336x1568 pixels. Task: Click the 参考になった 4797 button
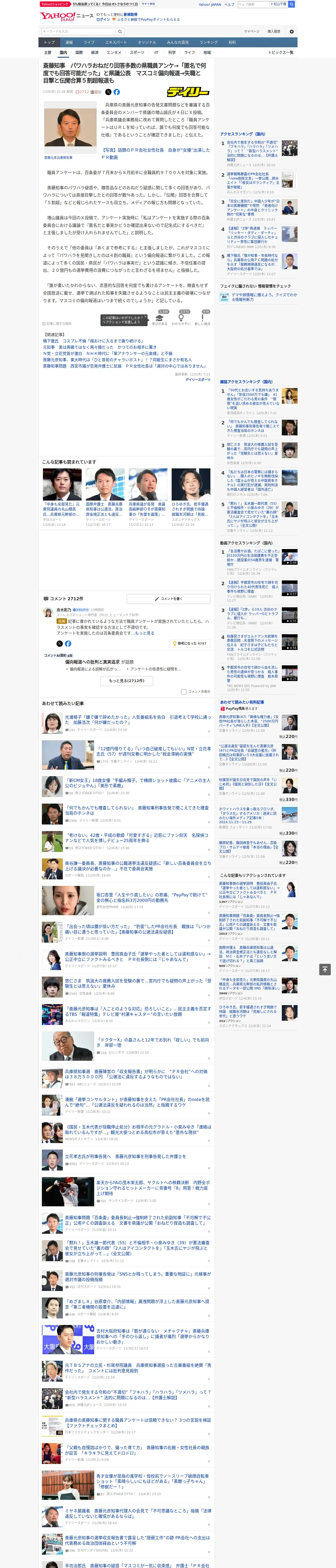190,643
